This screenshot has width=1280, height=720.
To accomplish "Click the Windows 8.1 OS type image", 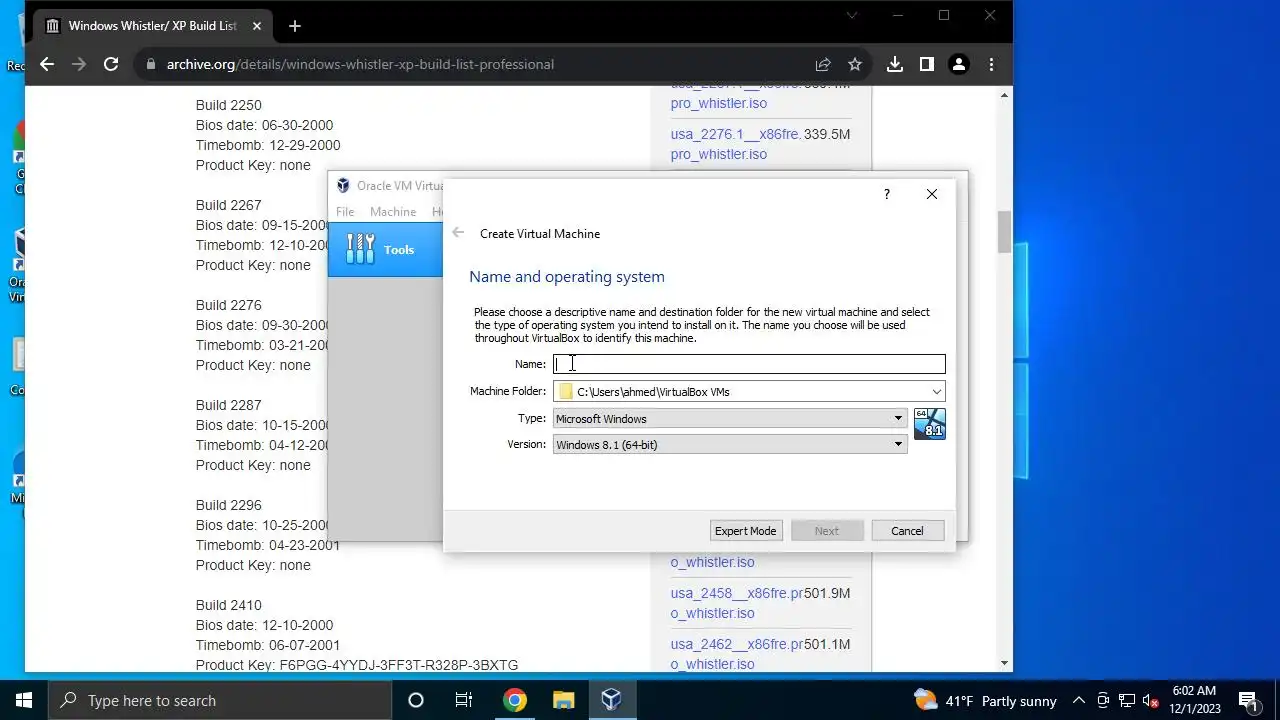I will 930,424.
